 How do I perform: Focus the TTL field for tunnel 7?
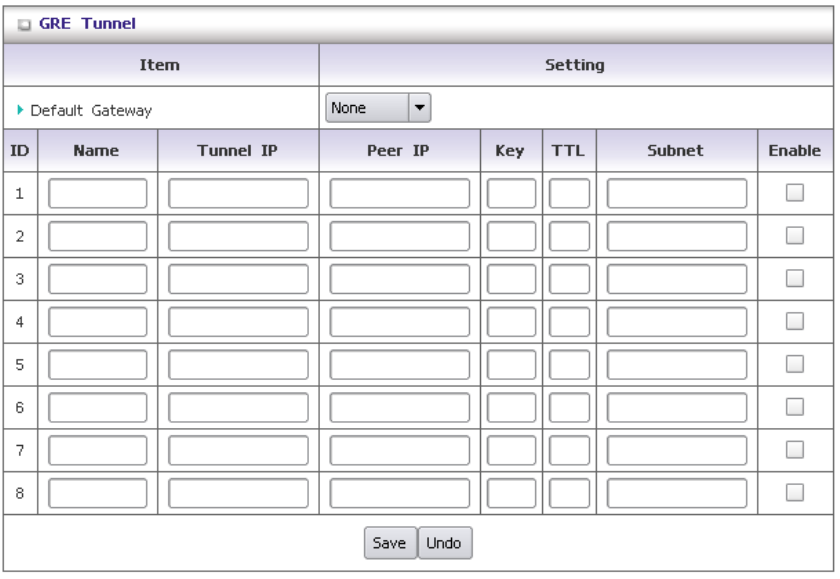tap(569, 450)
